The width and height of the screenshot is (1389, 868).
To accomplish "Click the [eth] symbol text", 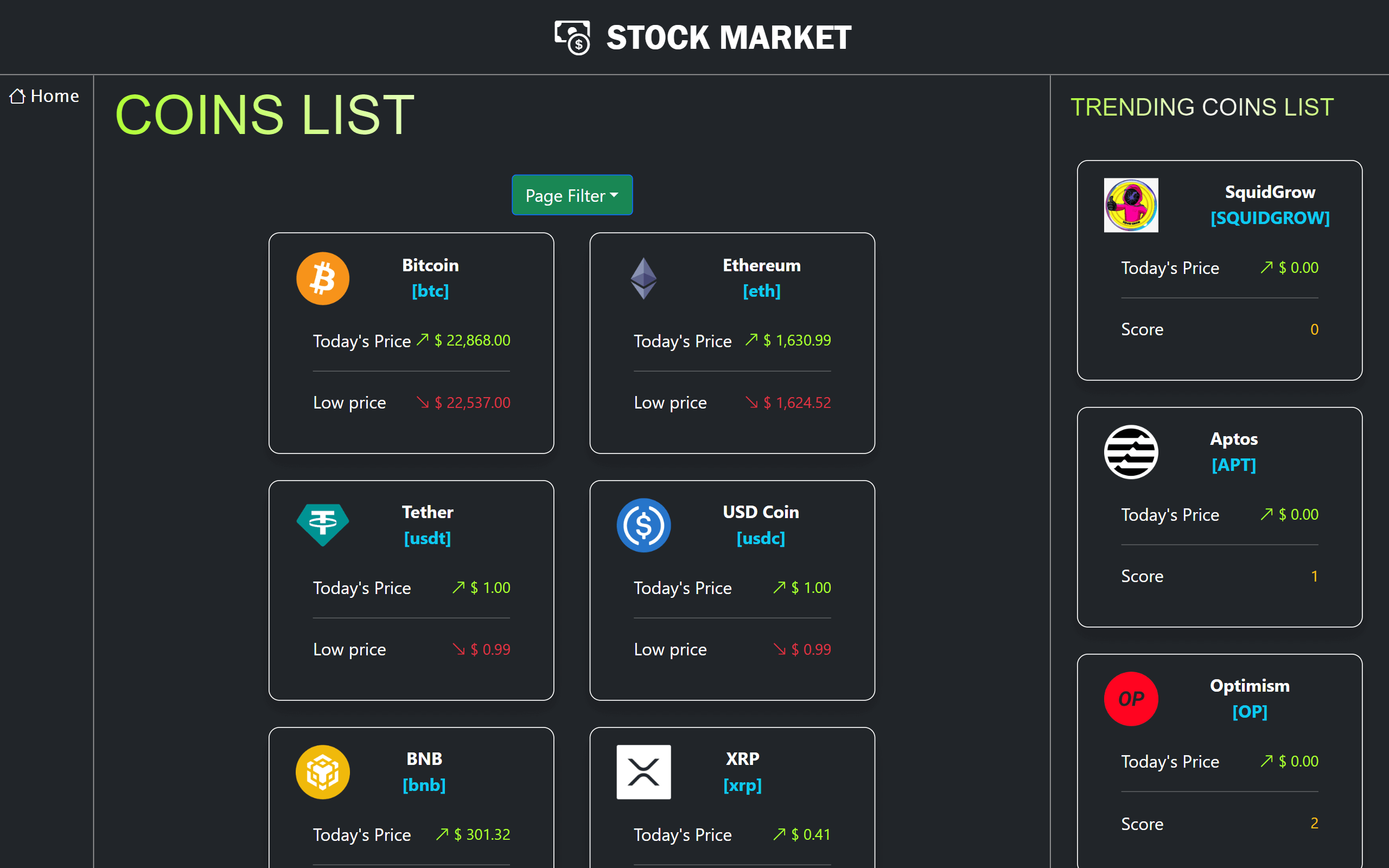I will click(x=761, y=291).
